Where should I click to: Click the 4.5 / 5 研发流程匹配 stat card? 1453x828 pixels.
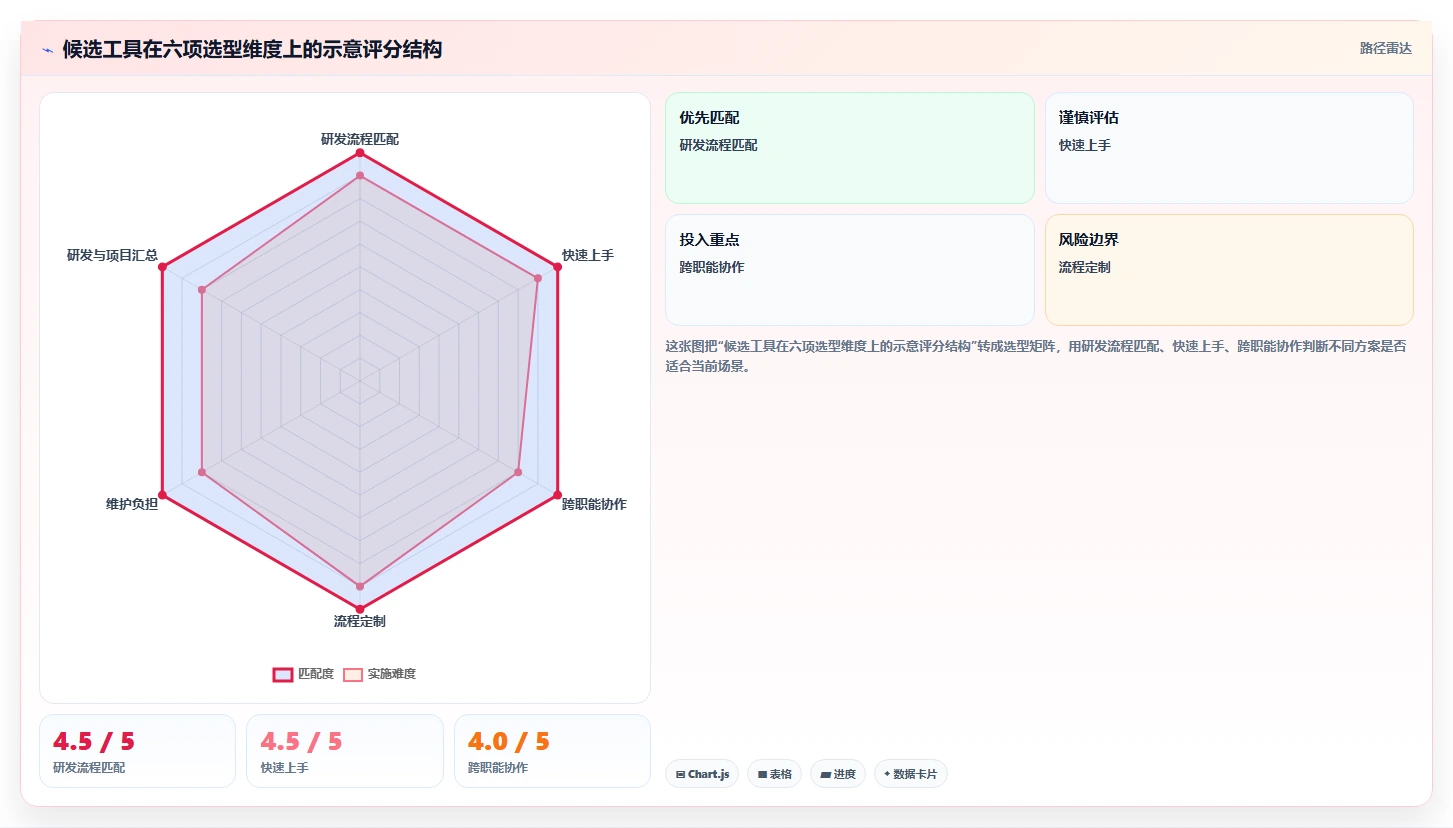[138, 751]
